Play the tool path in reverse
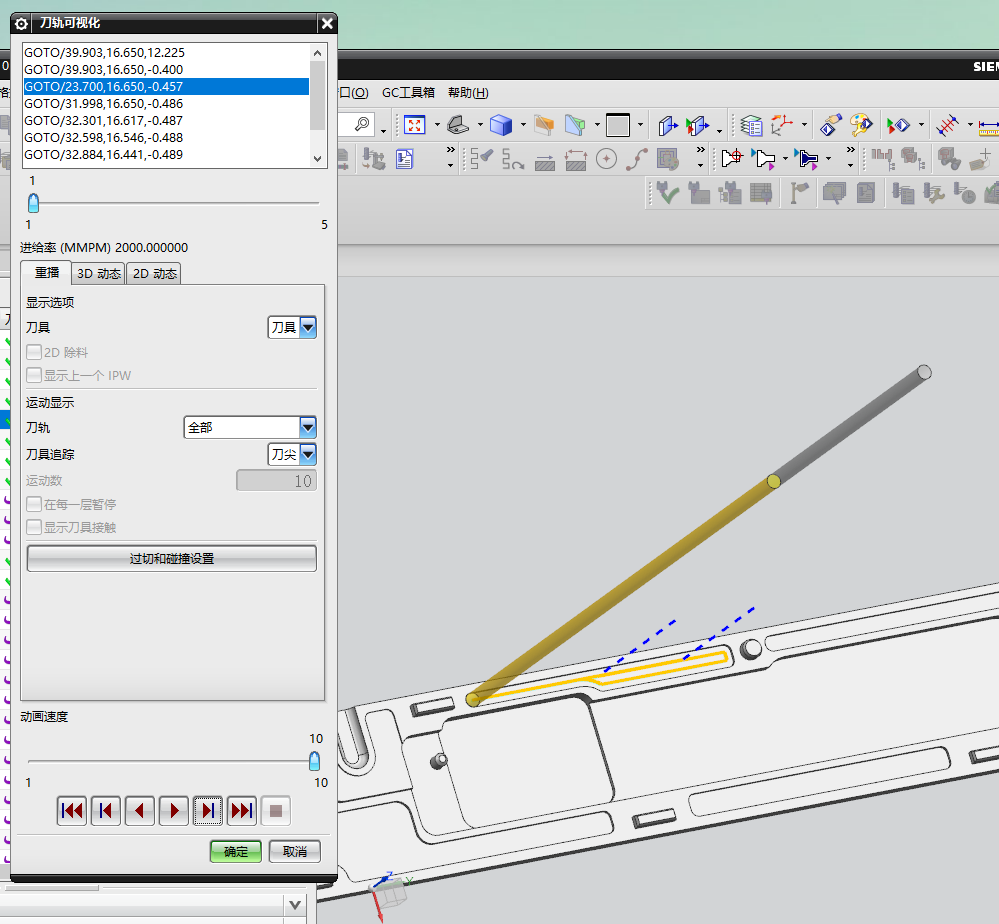 [140, 811]
